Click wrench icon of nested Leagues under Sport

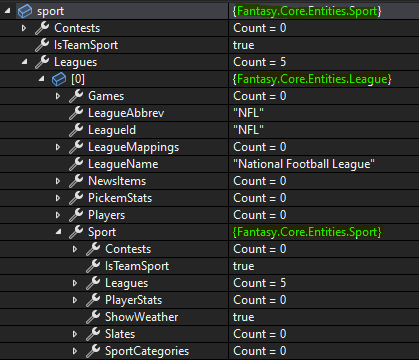pyautogui.click(x=93, y=283)
